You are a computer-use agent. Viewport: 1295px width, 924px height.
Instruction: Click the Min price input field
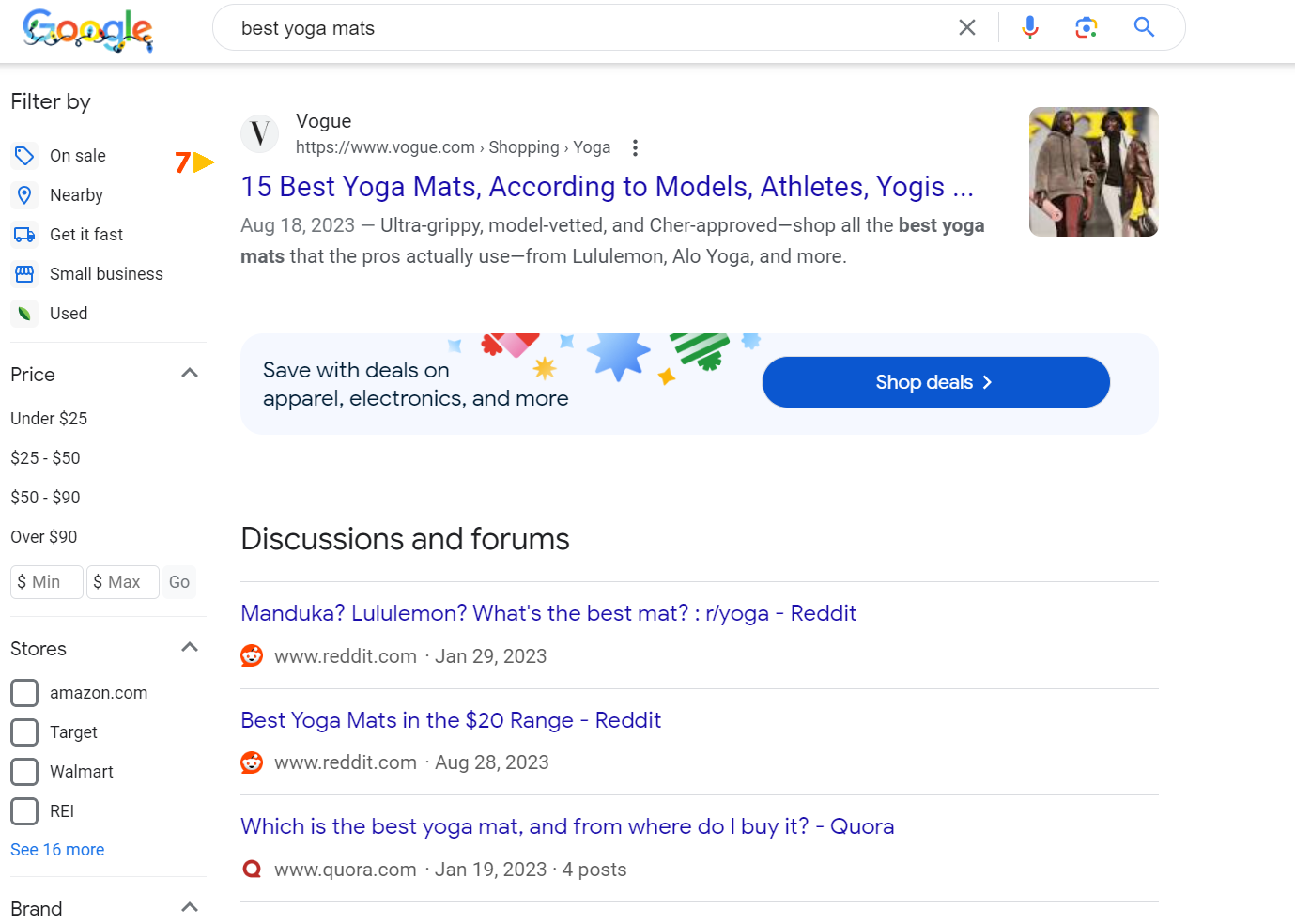coord(47,582)
